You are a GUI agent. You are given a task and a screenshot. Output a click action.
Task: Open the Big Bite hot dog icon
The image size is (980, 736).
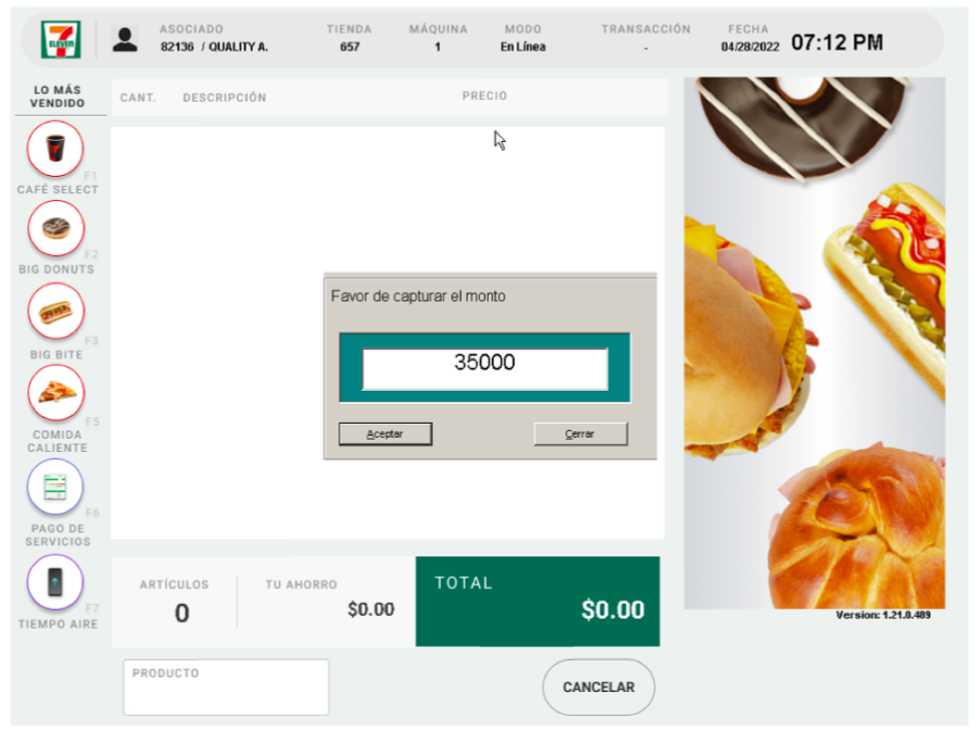click(56, 311)
